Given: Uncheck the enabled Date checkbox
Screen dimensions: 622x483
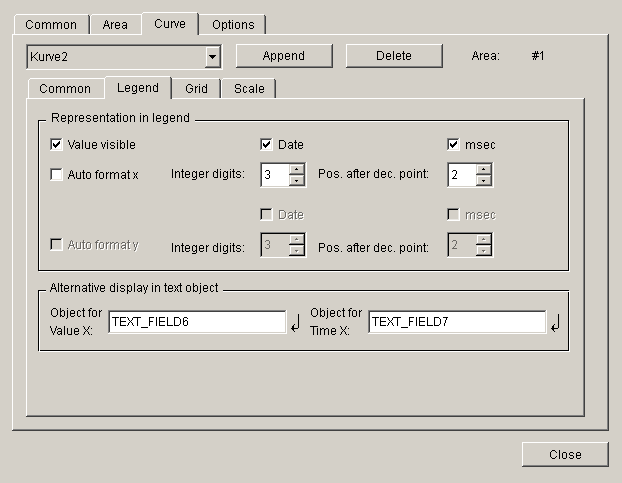Looking at the screenshot, I should coord(267,145).
